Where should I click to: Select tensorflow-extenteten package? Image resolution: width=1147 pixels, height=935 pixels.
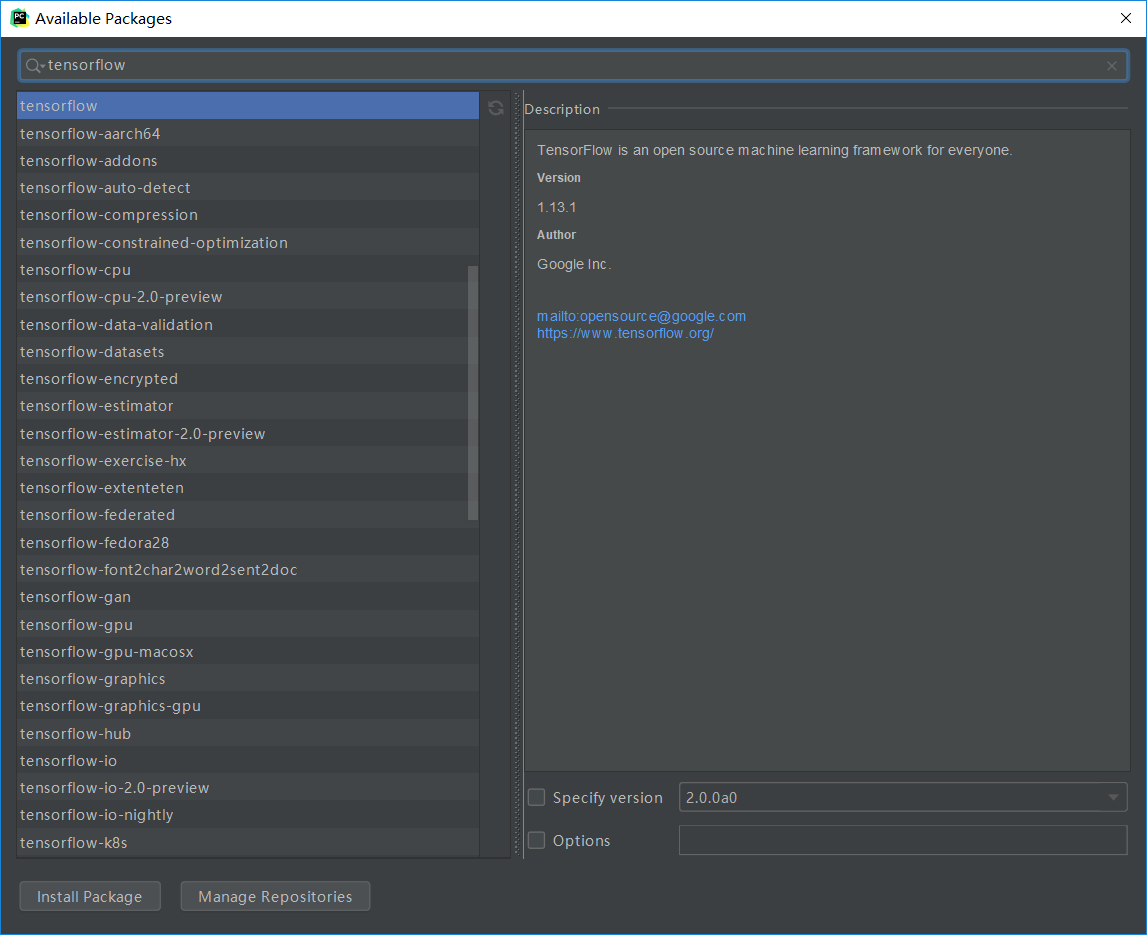point(248,488)
